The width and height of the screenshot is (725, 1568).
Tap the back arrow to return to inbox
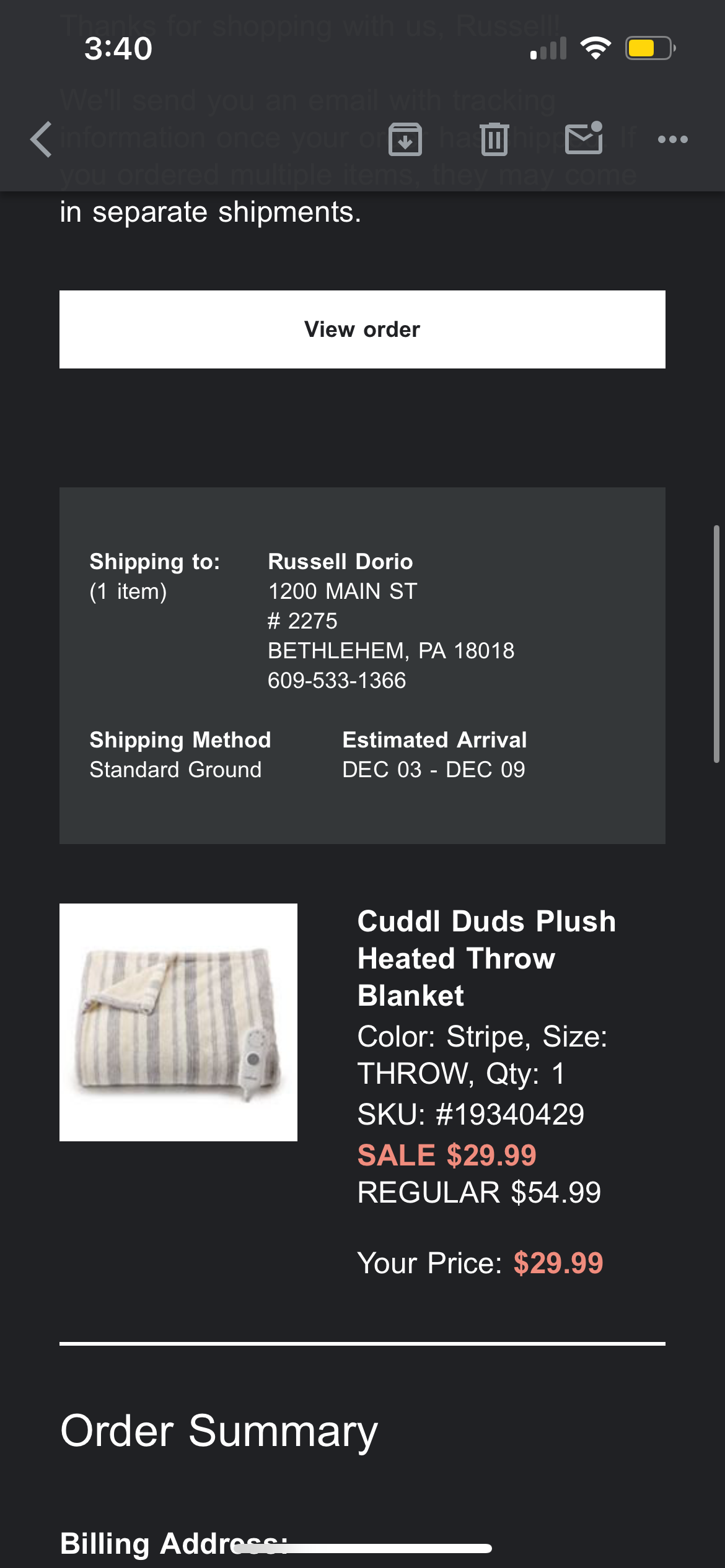click(x=42, y=139)
